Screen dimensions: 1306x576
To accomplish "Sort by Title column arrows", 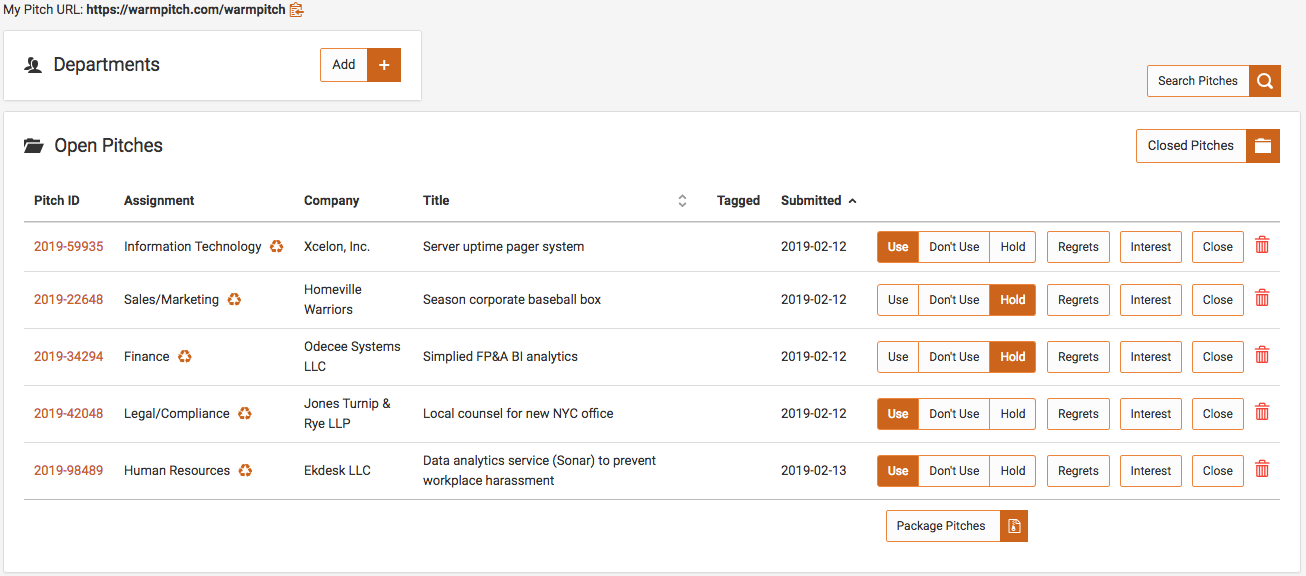I will 682,201.
